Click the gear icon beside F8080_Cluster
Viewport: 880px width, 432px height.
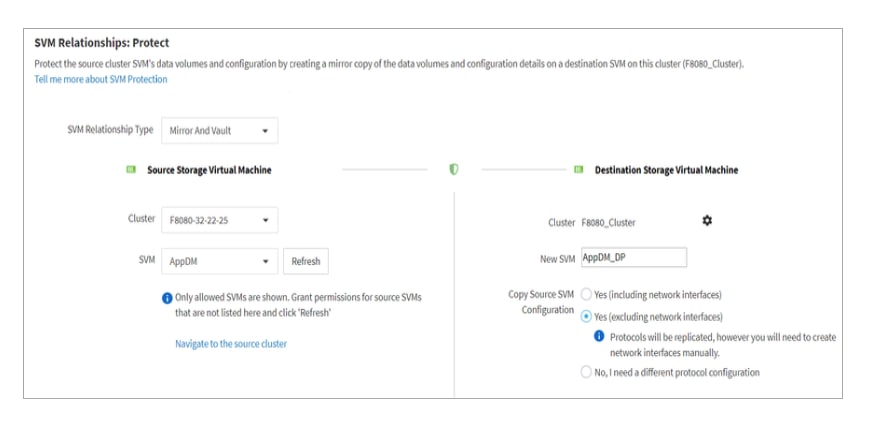(x=707, y=221)
